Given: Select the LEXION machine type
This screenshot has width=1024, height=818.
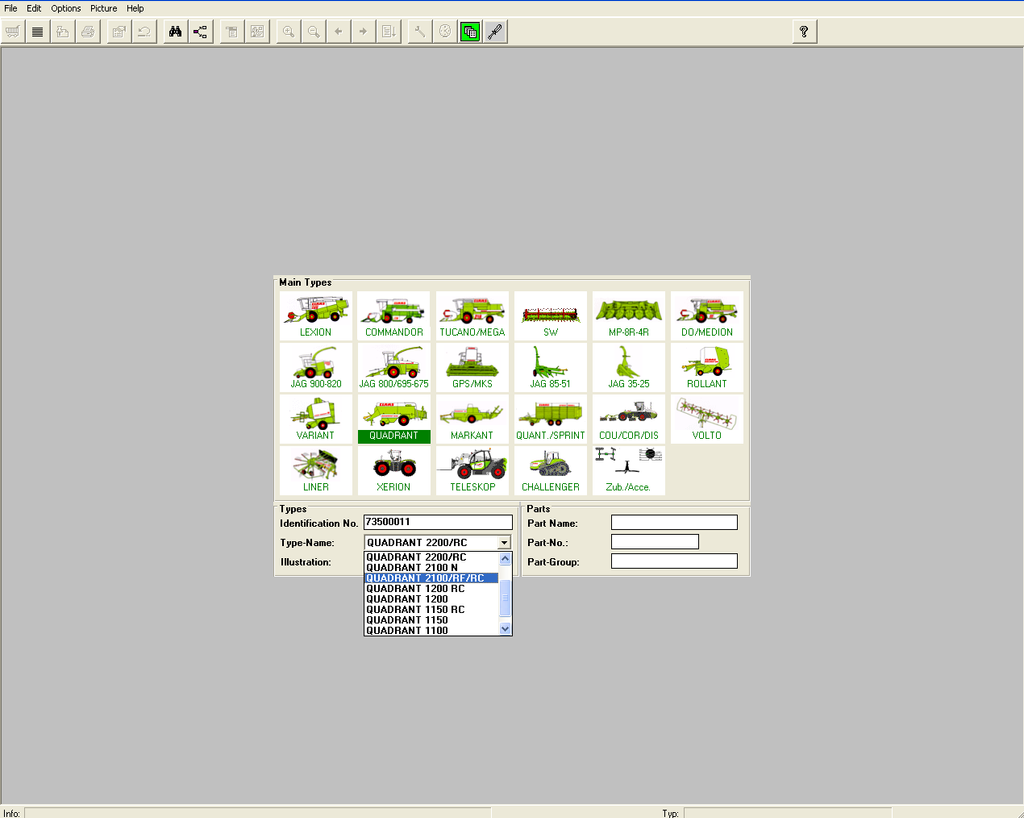Looking at the screenshot, I should click(x=315, y=316).
